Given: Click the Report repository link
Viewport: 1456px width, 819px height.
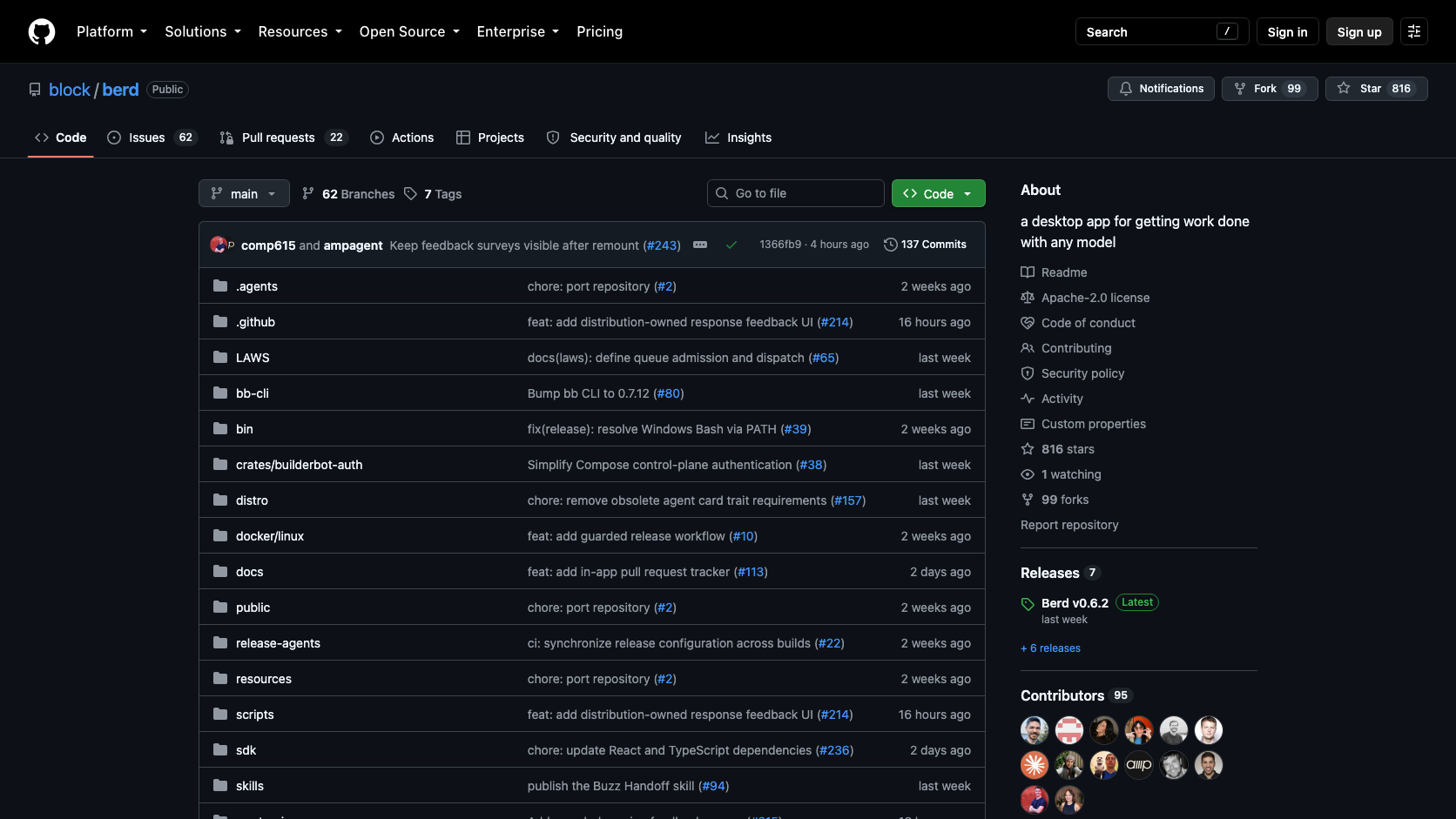Looking at the screenshot, I should (x=1069, y=525).
